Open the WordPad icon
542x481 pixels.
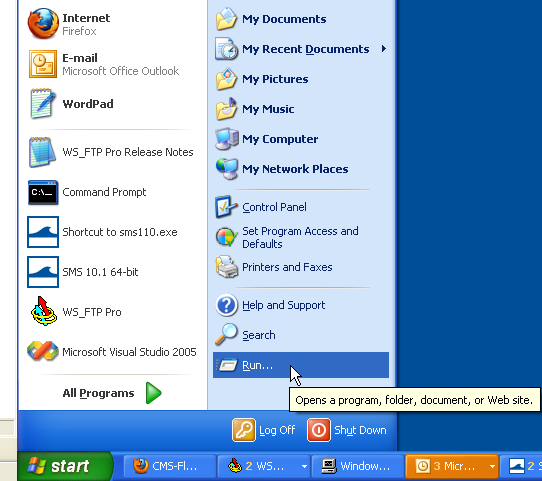click(x=43, y=104)
